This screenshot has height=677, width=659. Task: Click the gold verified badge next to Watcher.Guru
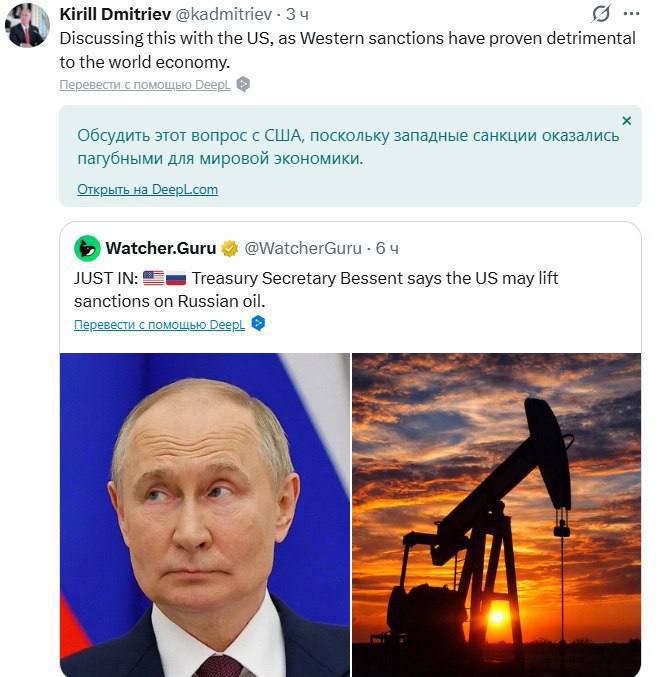(x=229, y=248)
